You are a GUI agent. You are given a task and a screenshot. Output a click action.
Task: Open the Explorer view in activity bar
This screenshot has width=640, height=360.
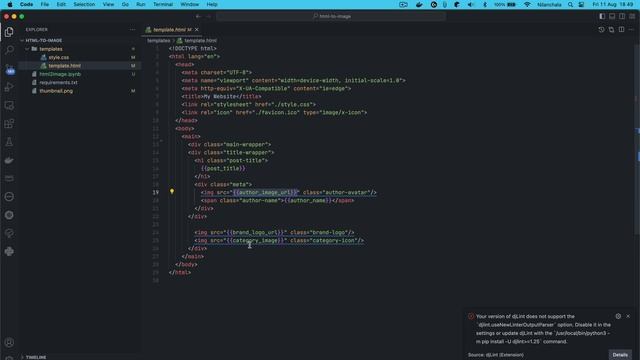(x=9, y=32)
